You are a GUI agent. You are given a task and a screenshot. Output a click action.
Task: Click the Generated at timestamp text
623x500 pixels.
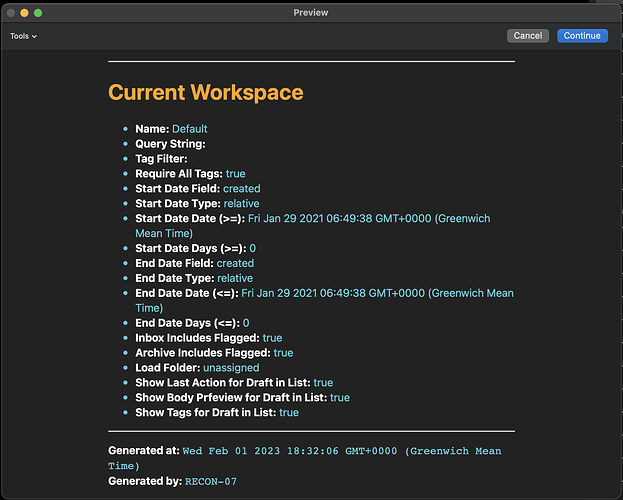[304, 458]
